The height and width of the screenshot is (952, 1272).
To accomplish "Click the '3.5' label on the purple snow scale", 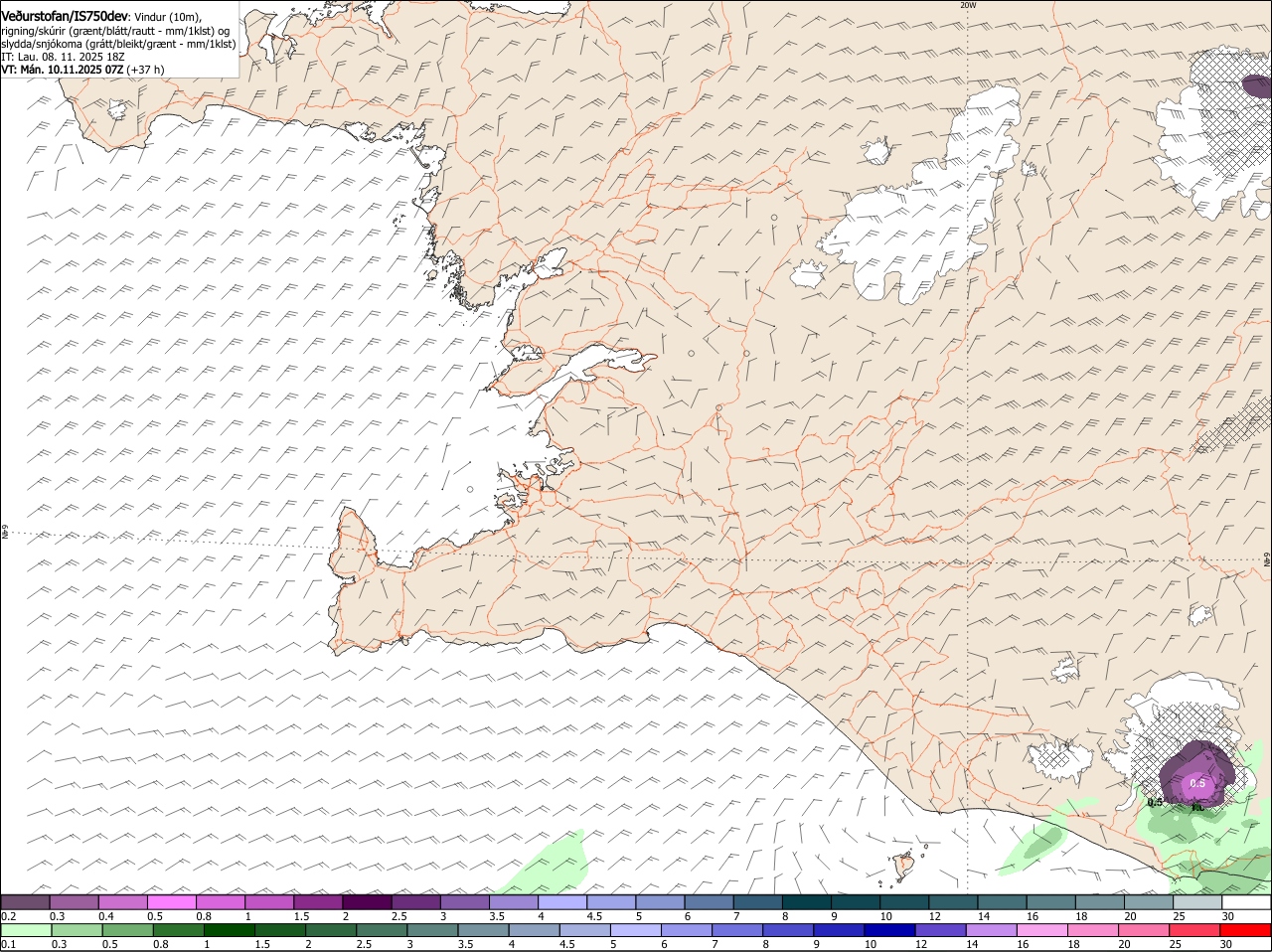I will click(497, 916).
